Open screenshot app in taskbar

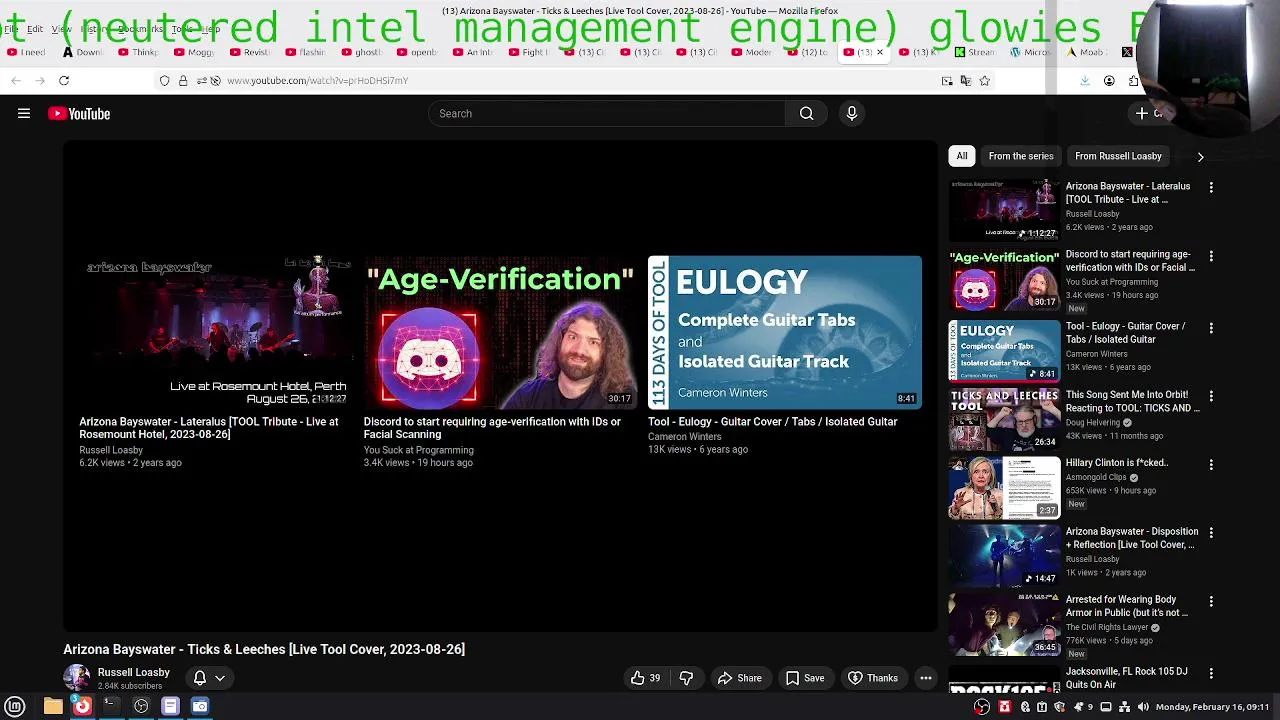200,706
